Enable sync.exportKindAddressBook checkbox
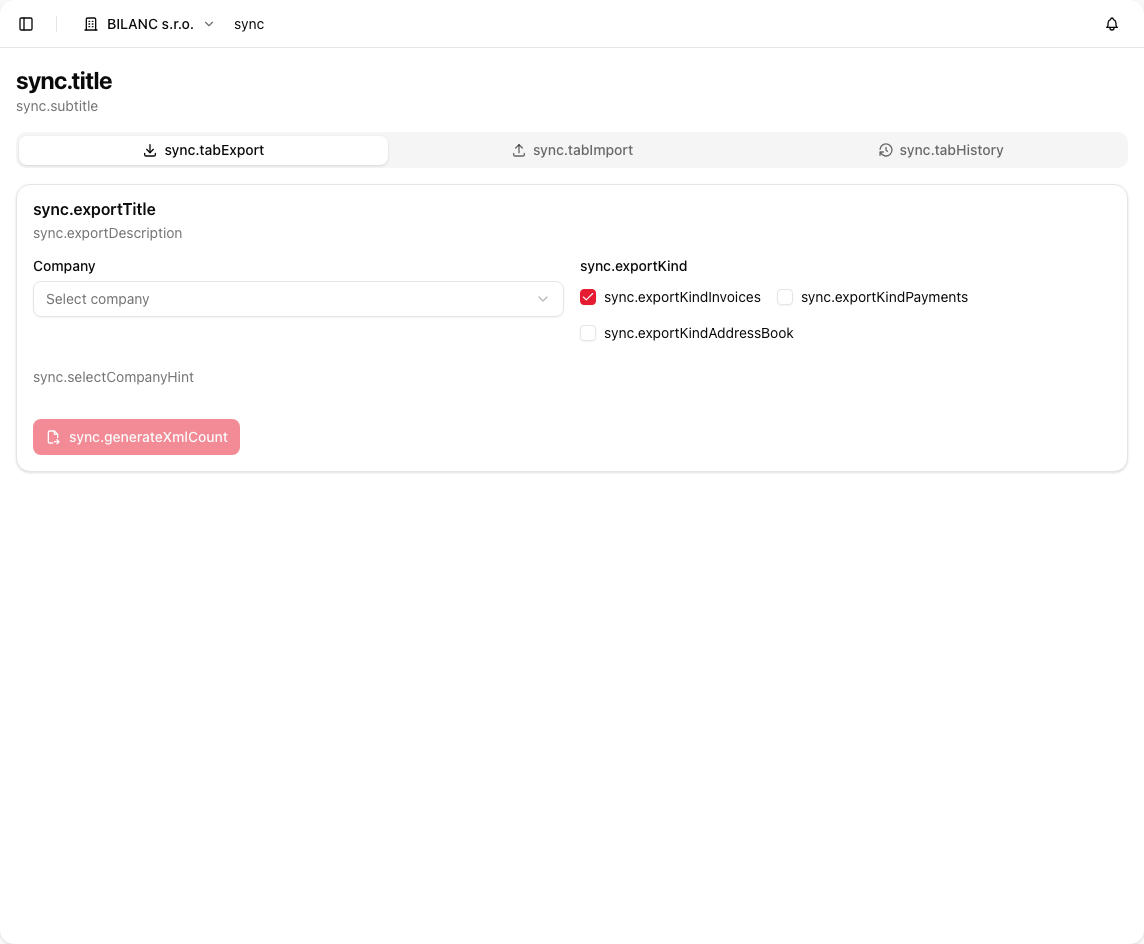This screenshot has width=1144, height=944. (x=588, y=333)
